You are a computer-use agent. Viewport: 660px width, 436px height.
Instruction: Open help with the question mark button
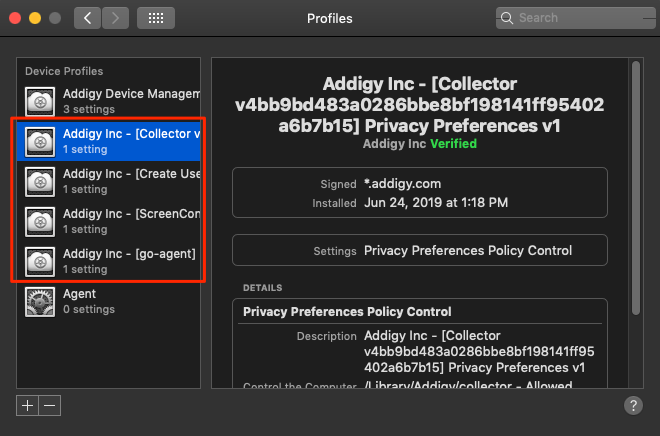coord(633,405)
